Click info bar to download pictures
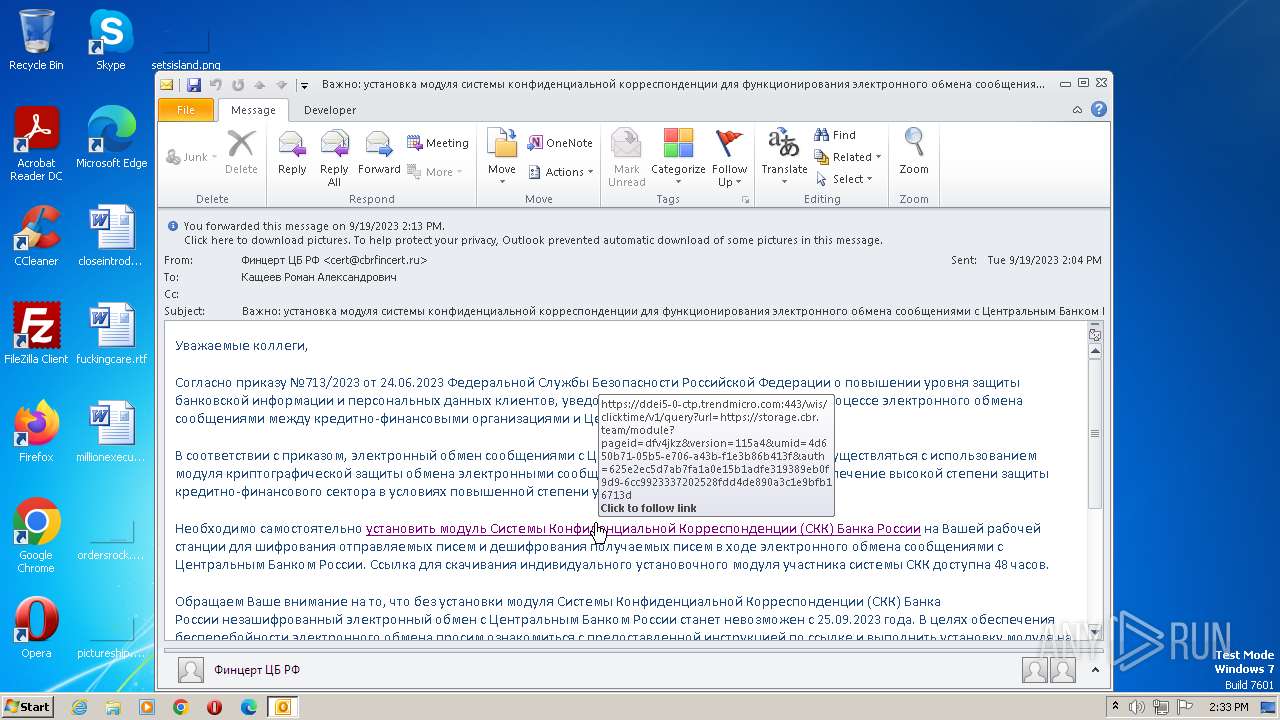This screenshot has width=1280, height=720. [x=534, y=240]
